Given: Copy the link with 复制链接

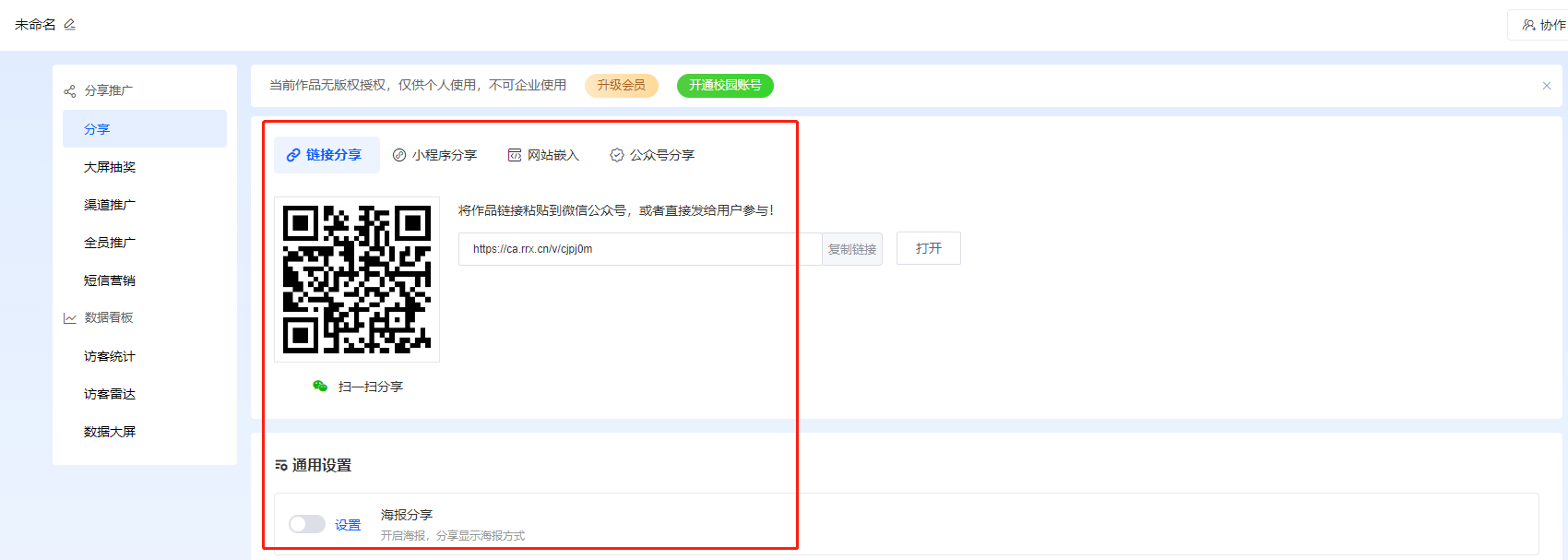Looking at the screenshot, I should 852,249.
